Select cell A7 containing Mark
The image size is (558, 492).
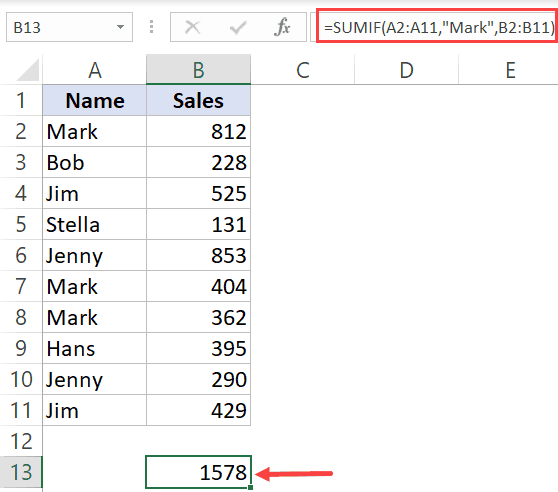tap(95, 286)
